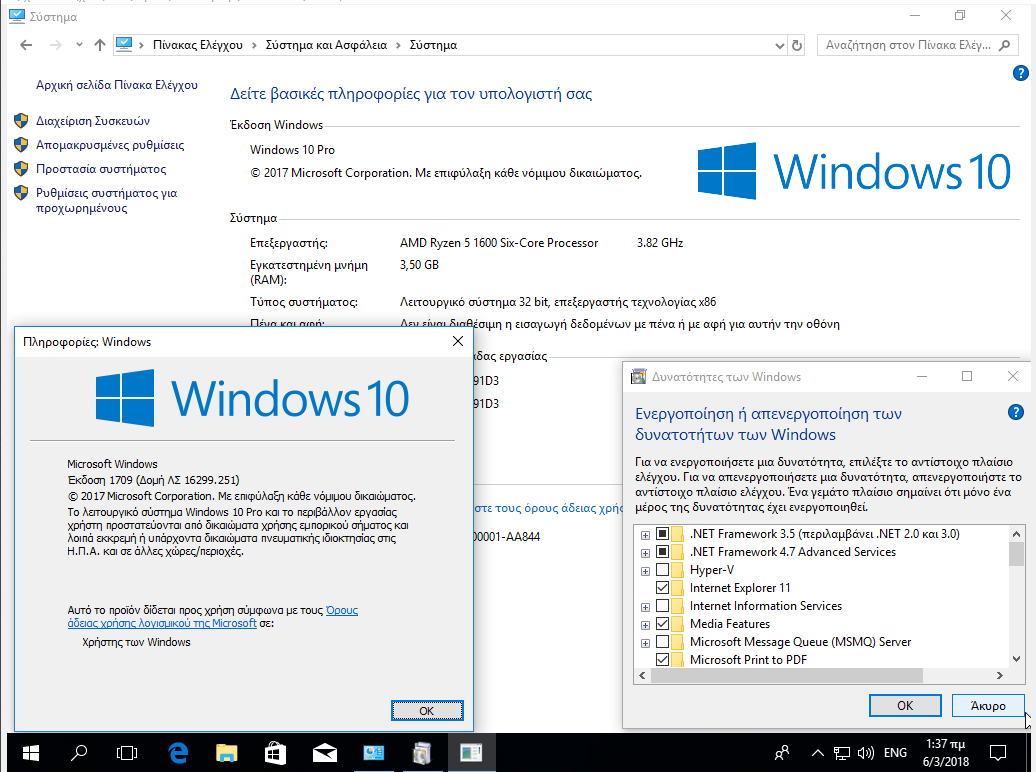
Task: Open Ρυθμίσεις συστήματος για προχωρημένους link
Action: 106,200
